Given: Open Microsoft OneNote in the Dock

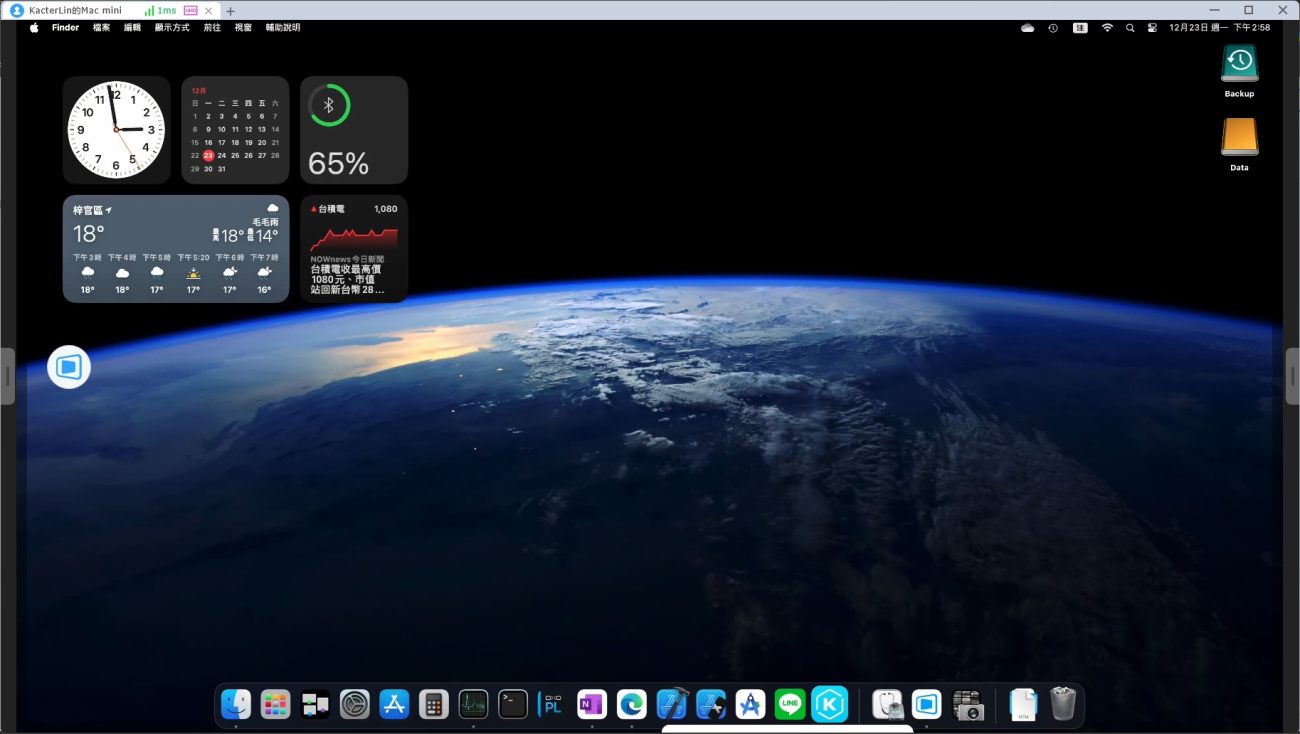Looking at the screenshot, I should (x=592, y=704).
